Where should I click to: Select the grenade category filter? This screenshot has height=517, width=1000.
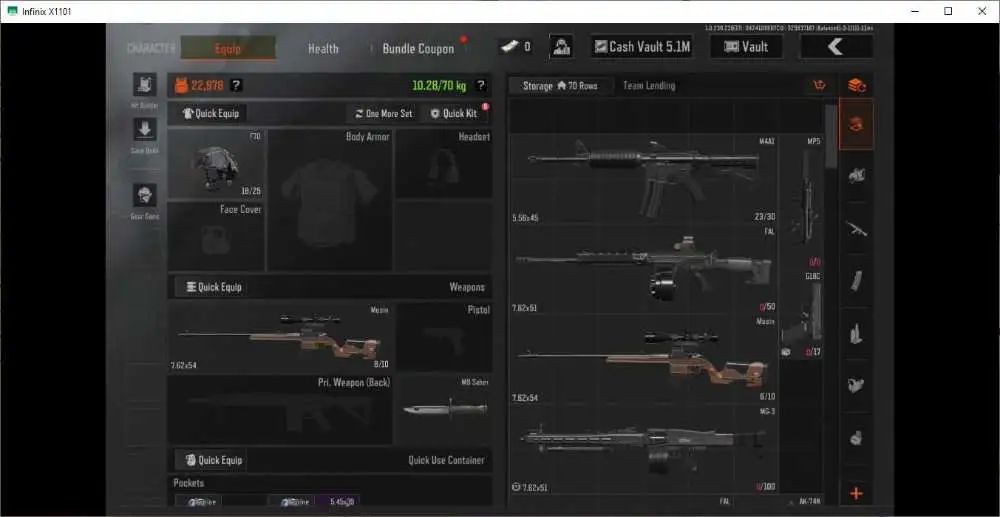point(856,437)
